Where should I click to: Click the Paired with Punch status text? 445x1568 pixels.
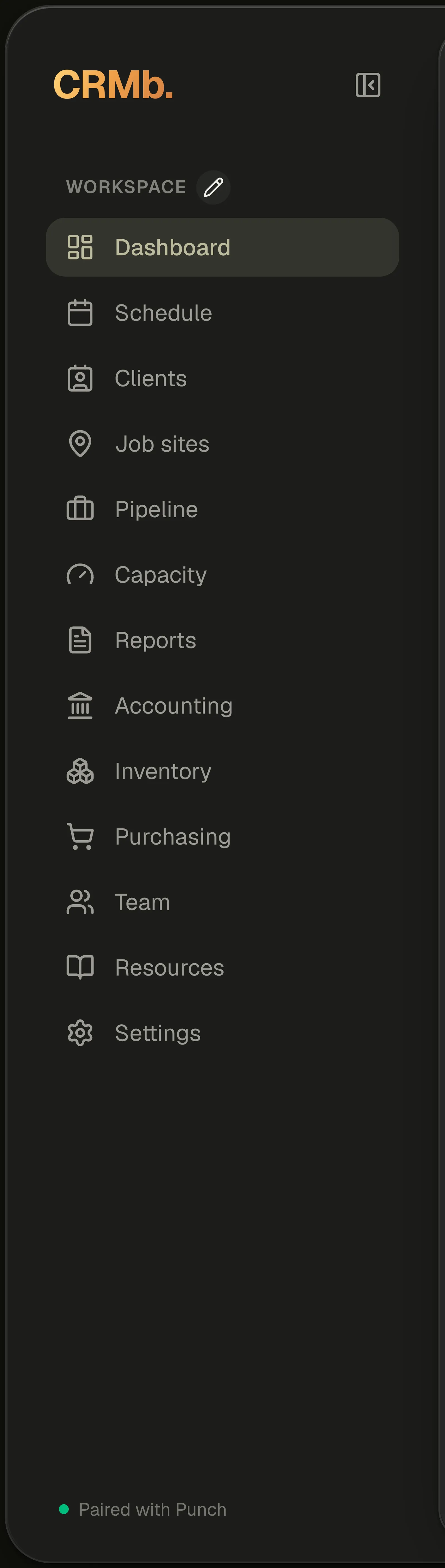click(153, 1510)
